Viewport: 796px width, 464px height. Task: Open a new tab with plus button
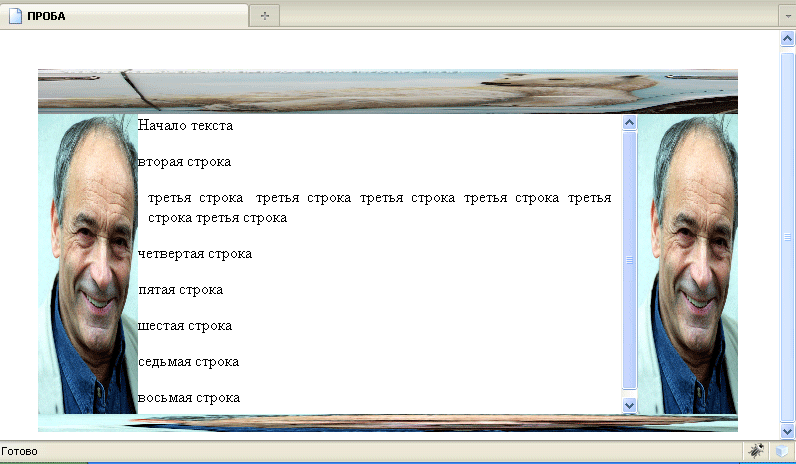(x=264, y=16)
